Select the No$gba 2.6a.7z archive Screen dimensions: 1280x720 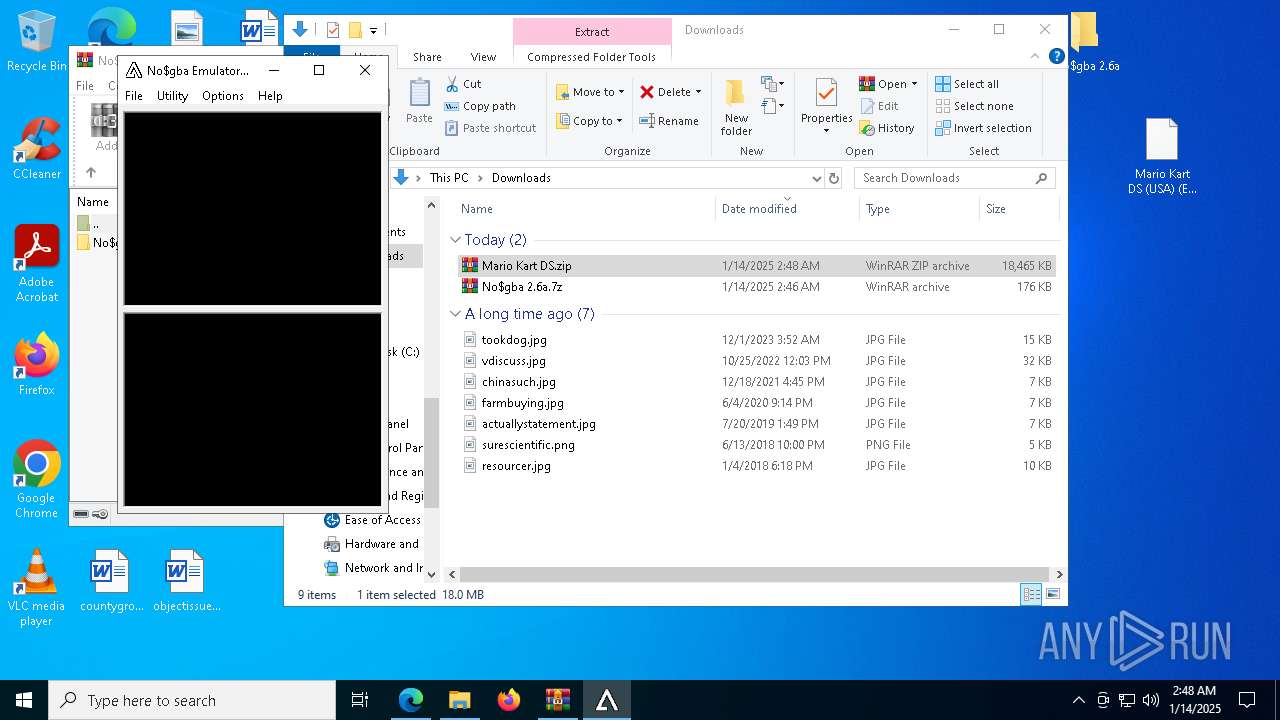click(x=757, y=287)
